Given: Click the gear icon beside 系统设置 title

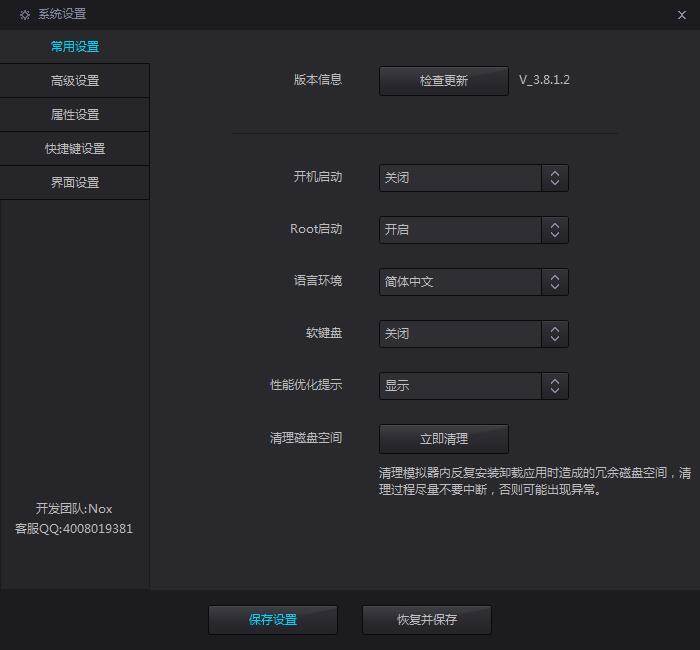Looking at the screenshot, I should 25,15.
